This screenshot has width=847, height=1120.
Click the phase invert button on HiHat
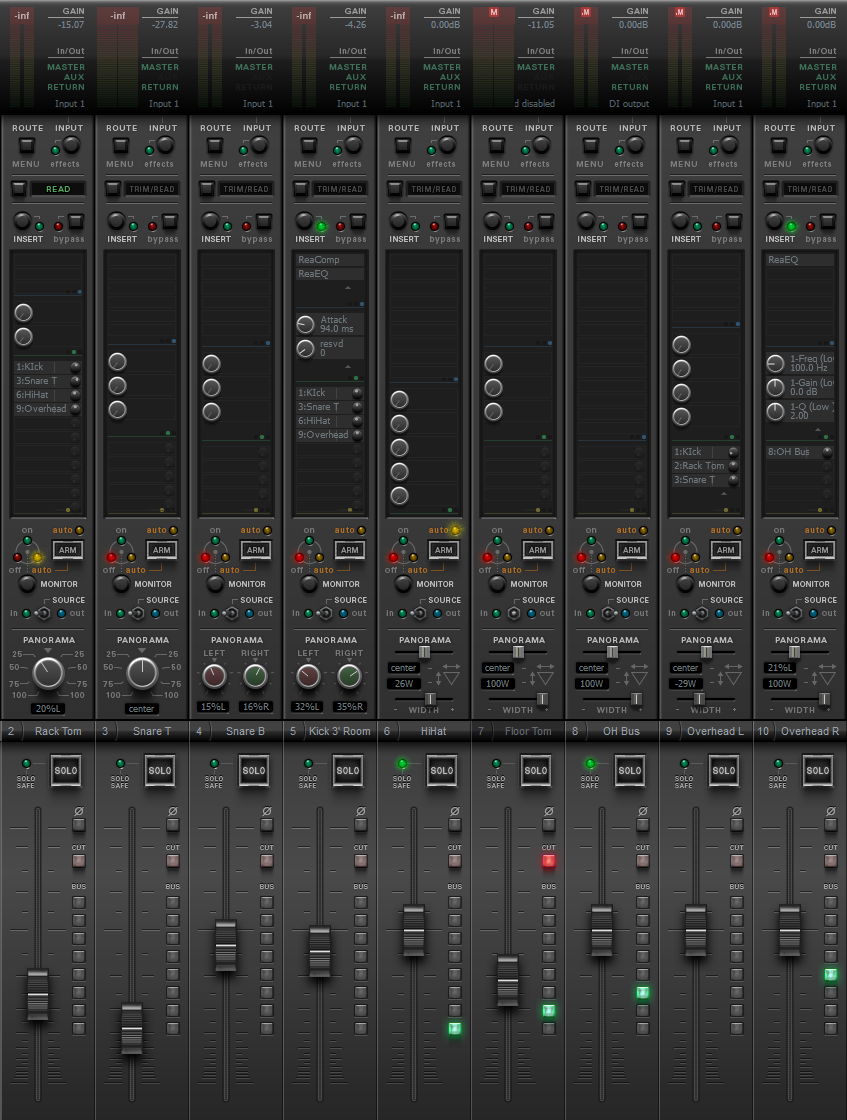tap(455, 825)
